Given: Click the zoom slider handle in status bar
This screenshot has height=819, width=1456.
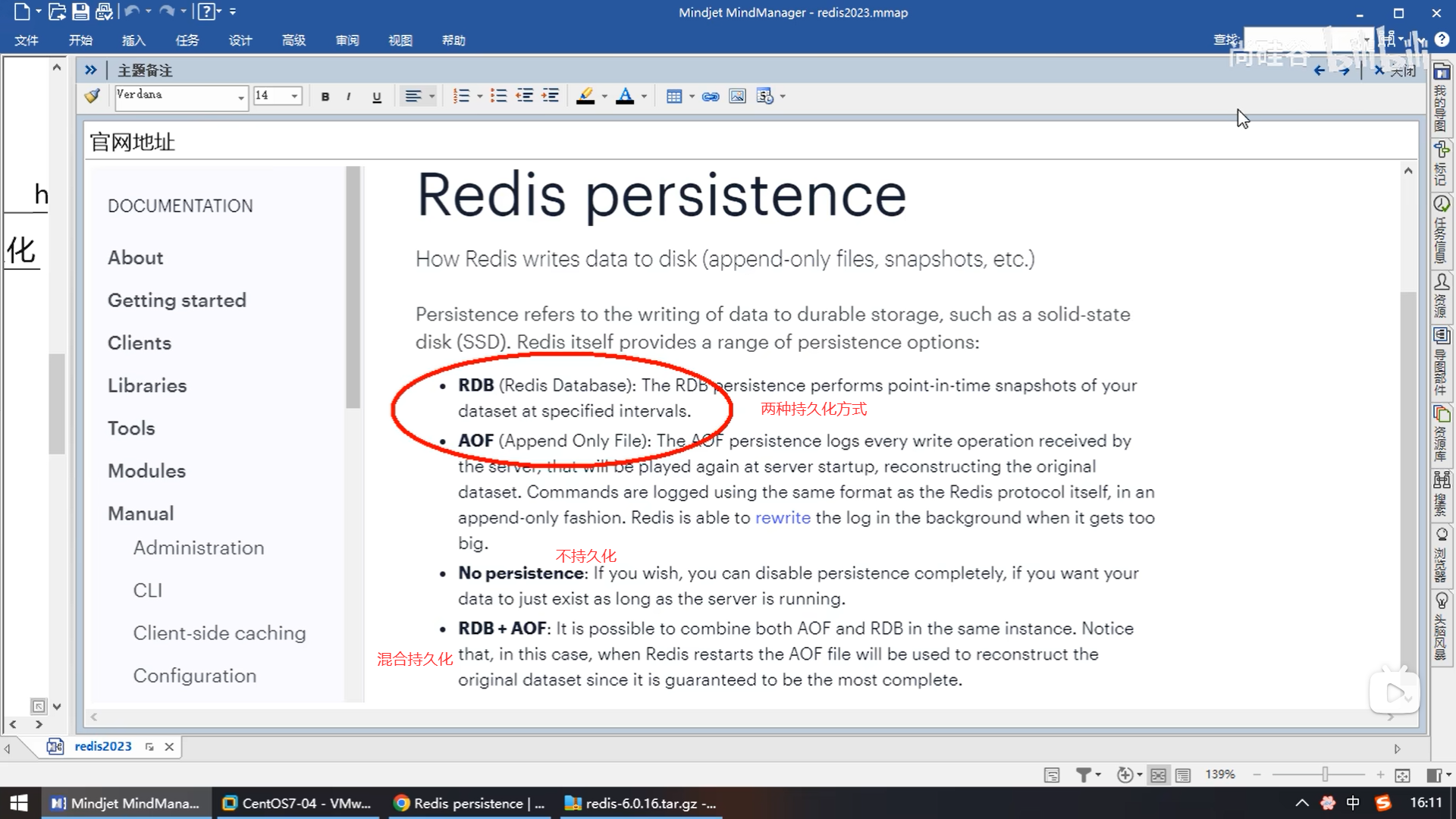Looking at the screenshot, I should coord(1325,774).
